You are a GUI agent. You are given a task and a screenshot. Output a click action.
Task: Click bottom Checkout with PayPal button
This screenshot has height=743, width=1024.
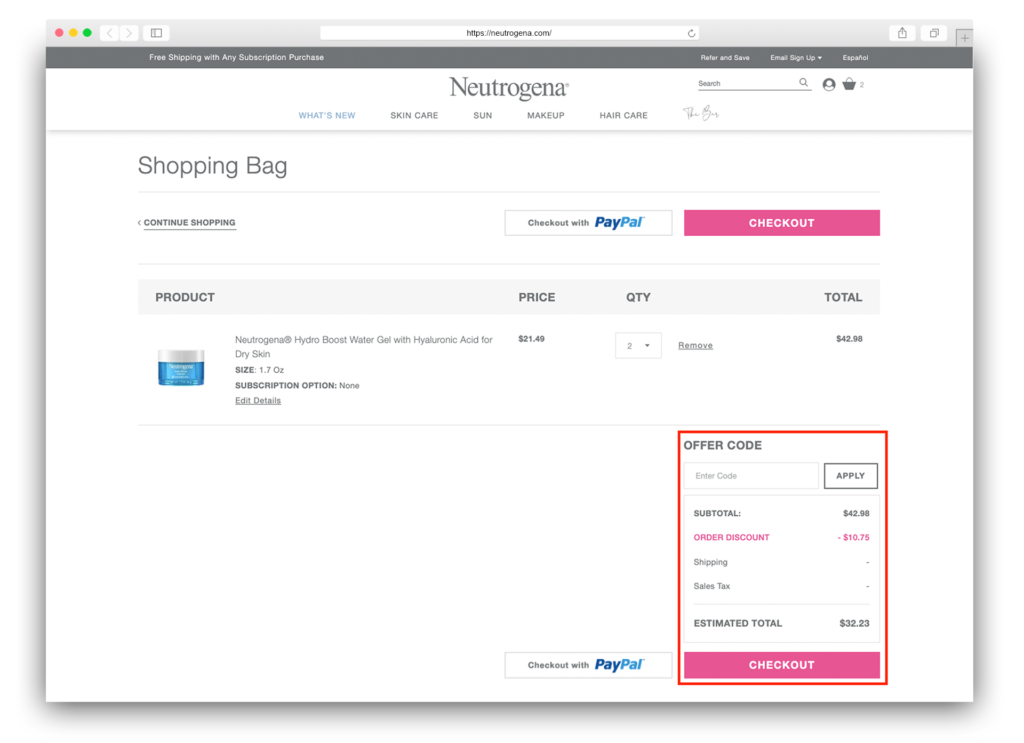click(x=588, y=665)
